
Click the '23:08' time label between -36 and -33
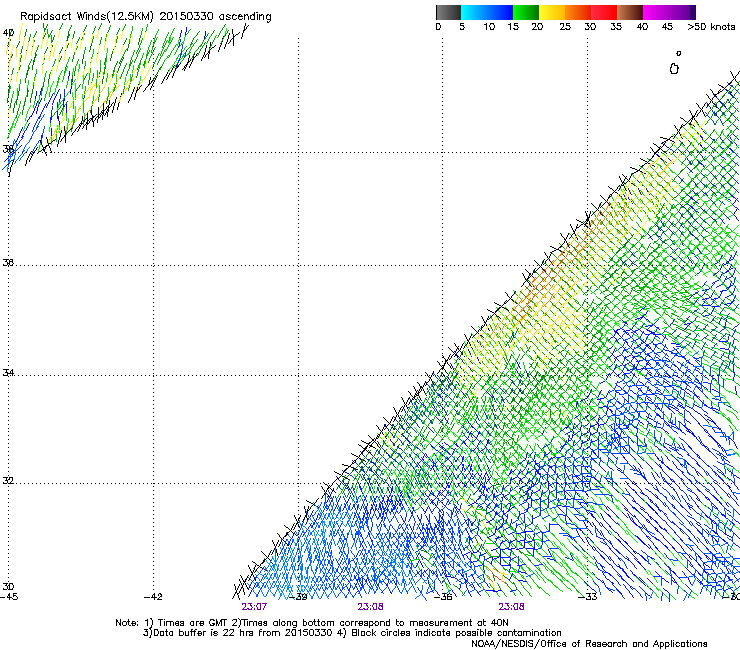512,607
